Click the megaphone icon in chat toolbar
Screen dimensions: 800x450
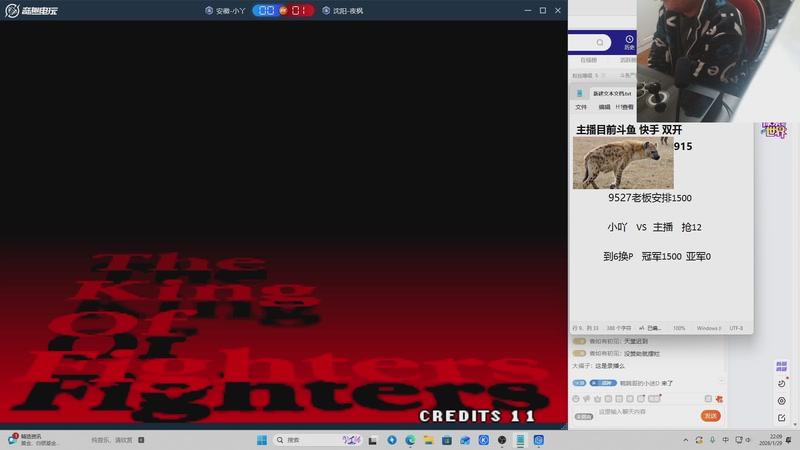coord(587,398)
